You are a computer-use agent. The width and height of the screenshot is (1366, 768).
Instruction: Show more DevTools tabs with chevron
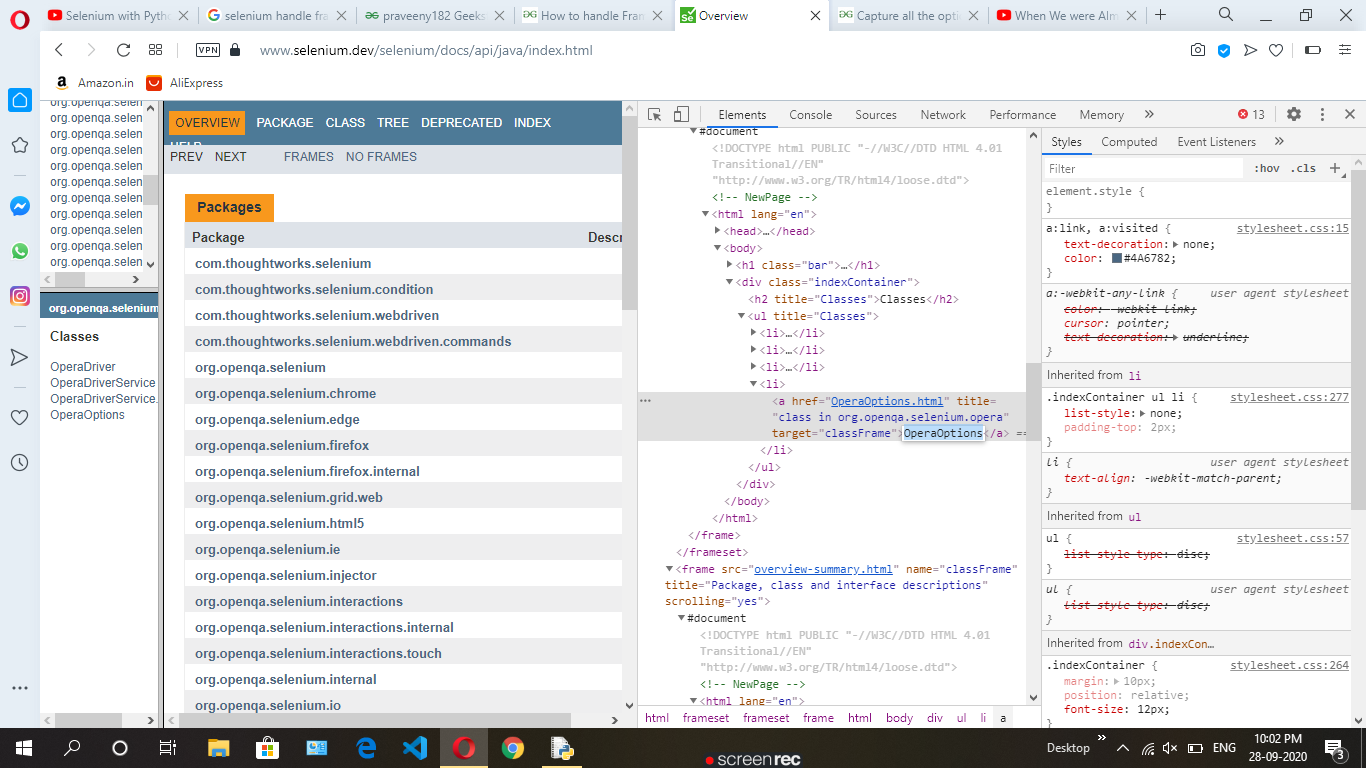point(1149,115)
